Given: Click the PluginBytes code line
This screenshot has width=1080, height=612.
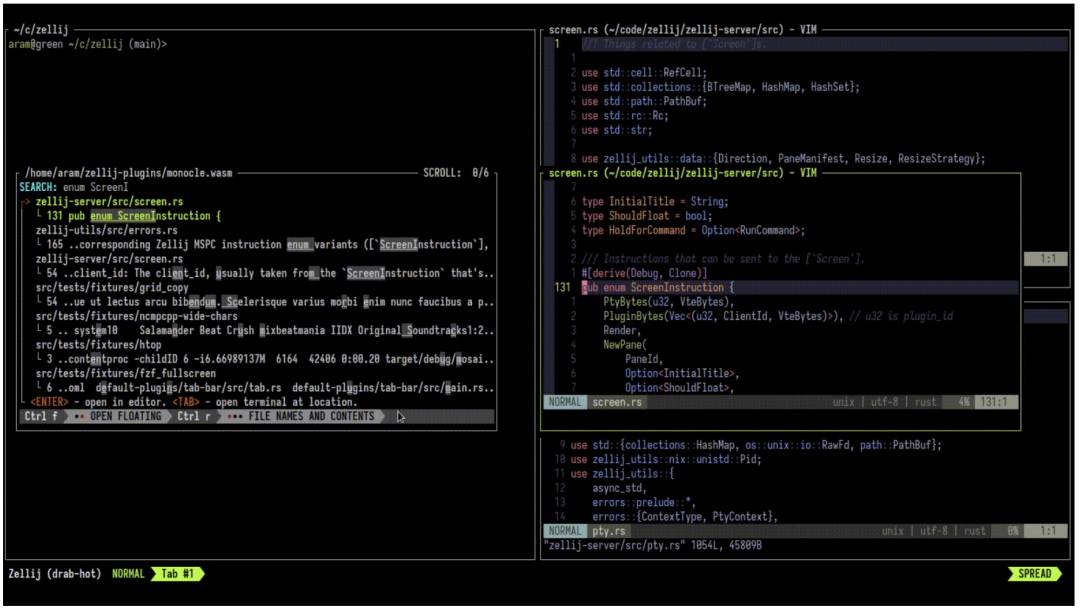Looking at the screenshot, I should coord(778,317).
